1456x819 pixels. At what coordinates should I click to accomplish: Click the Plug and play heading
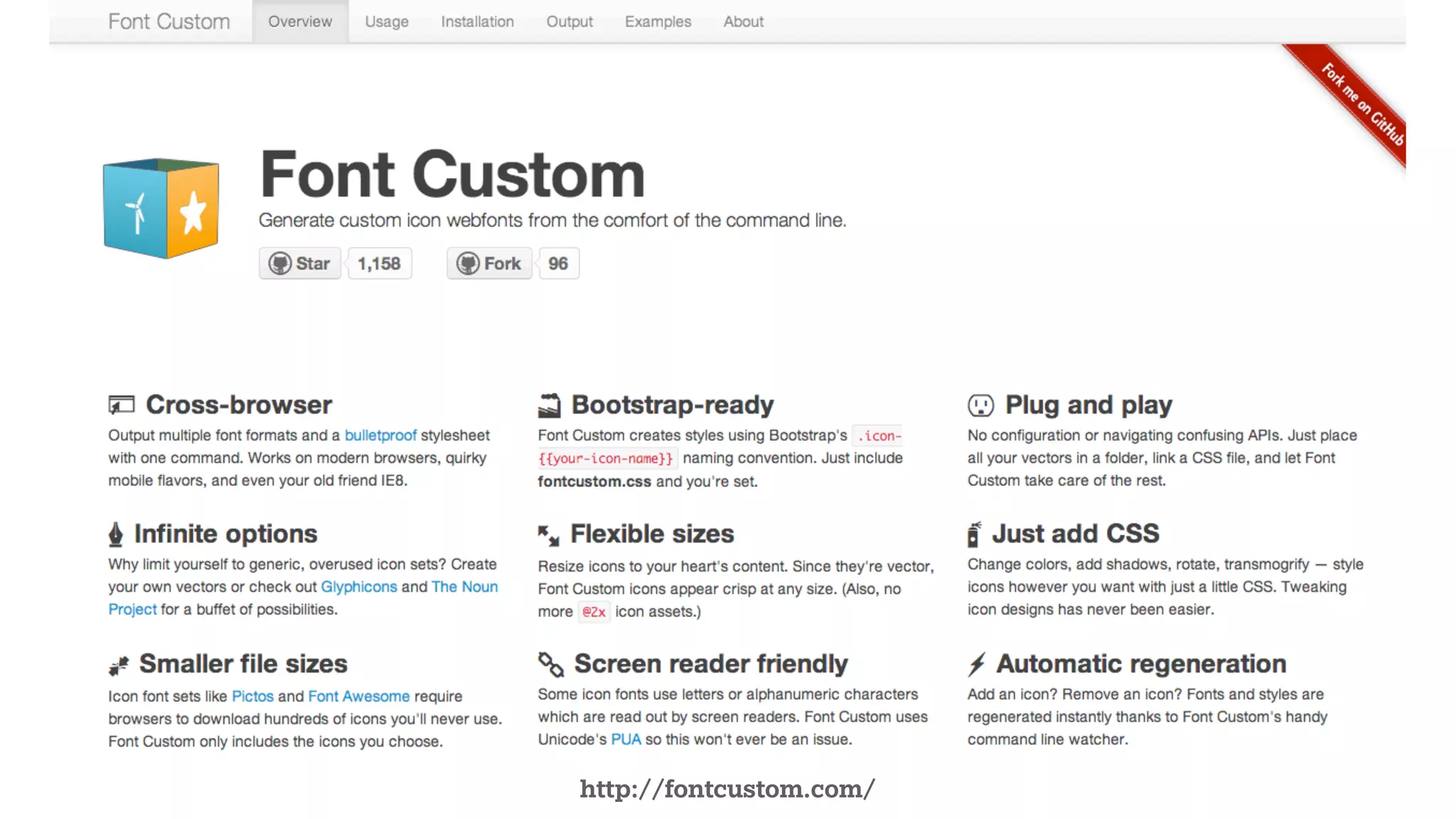pos(1088,405)
